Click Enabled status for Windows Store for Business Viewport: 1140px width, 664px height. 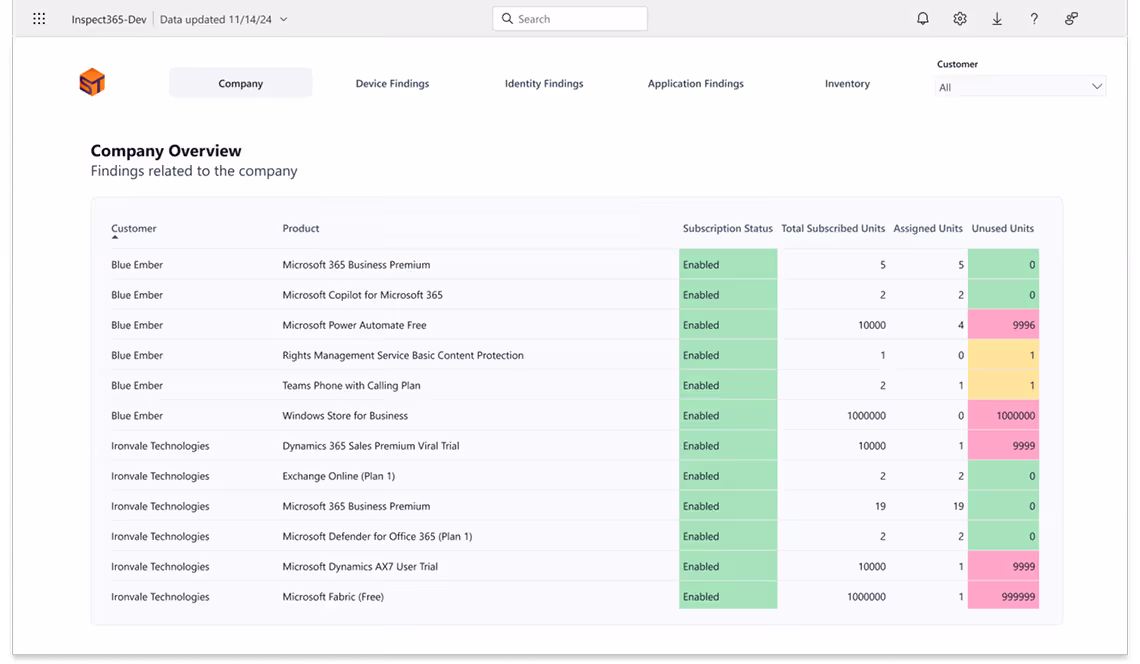point(728,415)
